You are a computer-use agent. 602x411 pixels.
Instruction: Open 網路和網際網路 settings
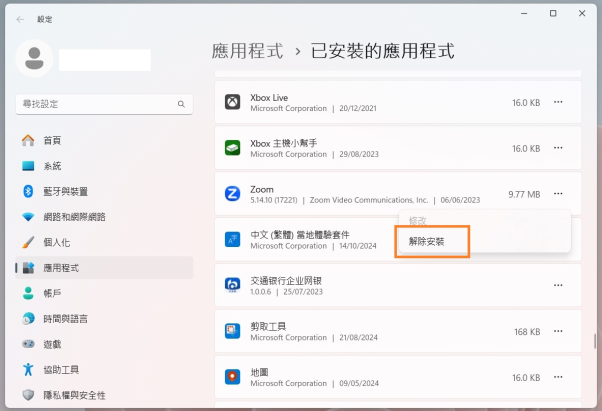point(104,217)
